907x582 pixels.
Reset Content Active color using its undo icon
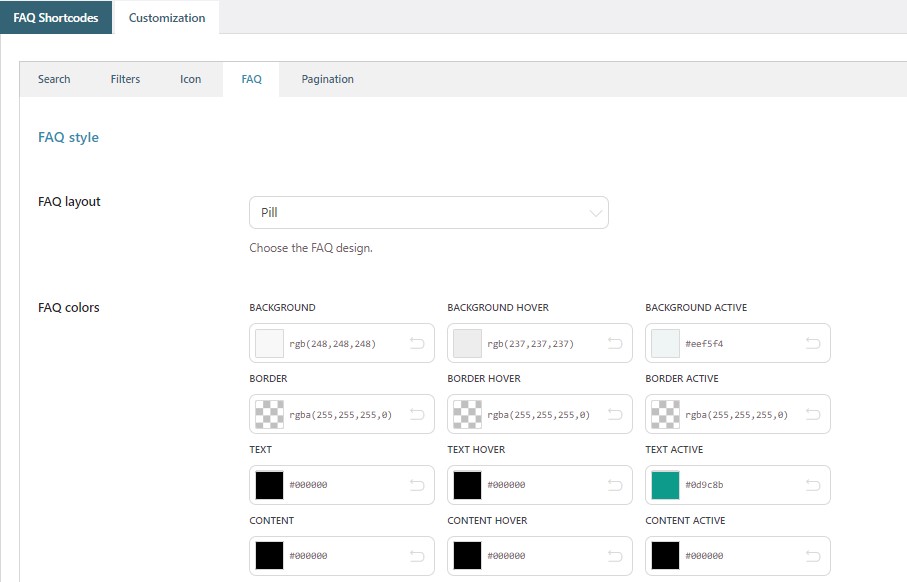tap(813, 556)
